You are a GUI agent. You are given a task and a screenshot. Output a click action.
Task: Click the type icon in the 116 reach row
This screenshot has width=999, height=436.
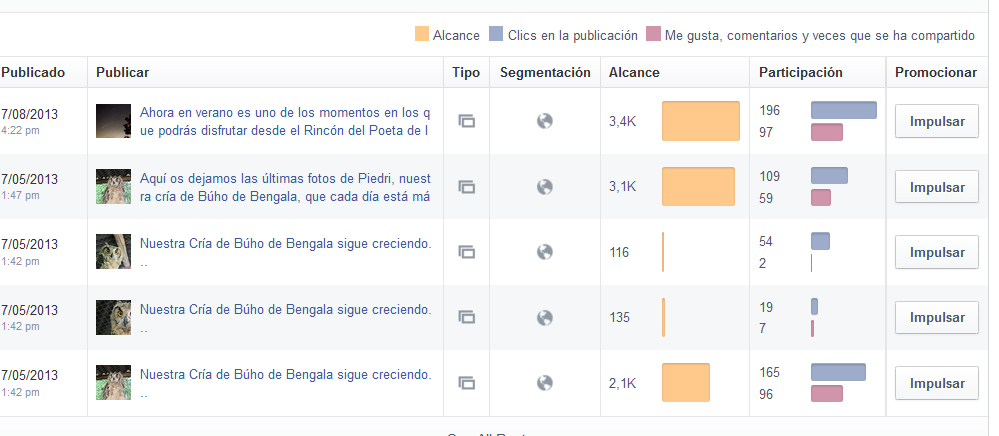466,252
